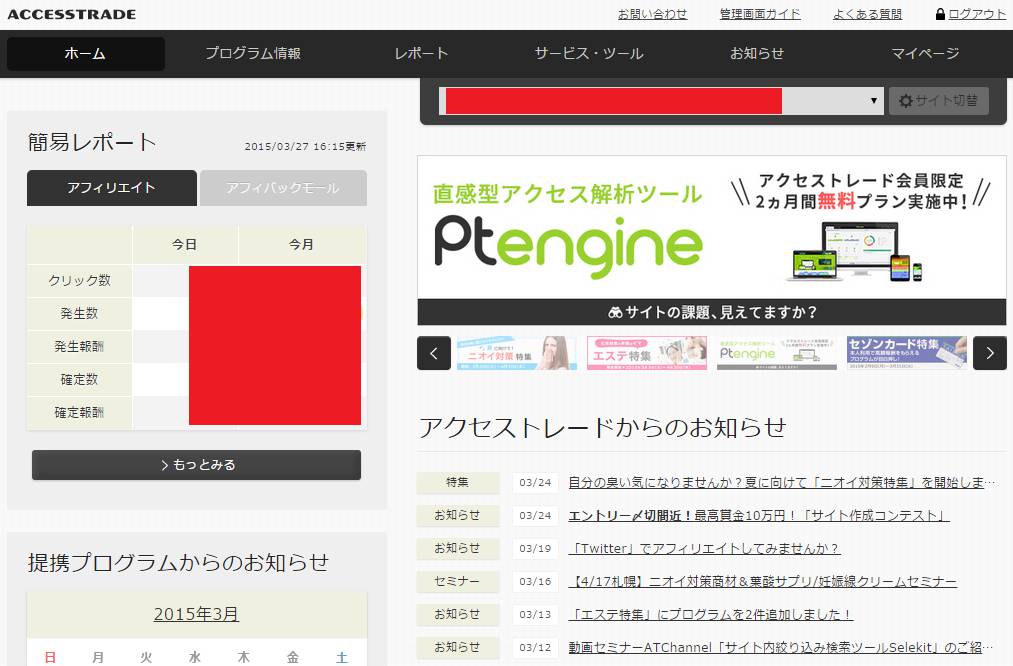Click the アクセストレードからのお知らせ heading
The image size is (1013, 666).
[x=602, y=428]
